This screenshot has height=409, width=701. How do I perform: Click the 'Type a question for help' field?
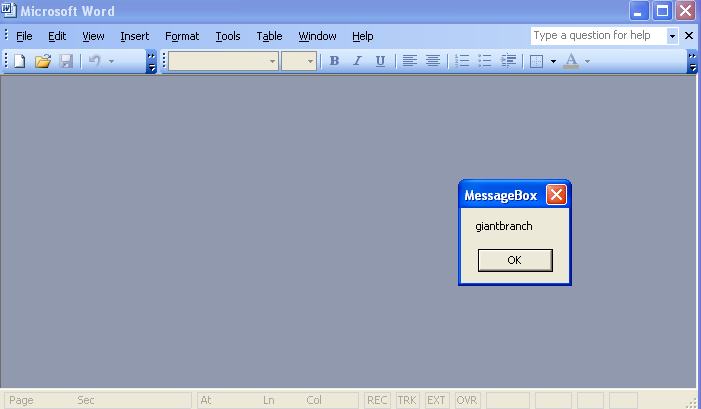599,36
